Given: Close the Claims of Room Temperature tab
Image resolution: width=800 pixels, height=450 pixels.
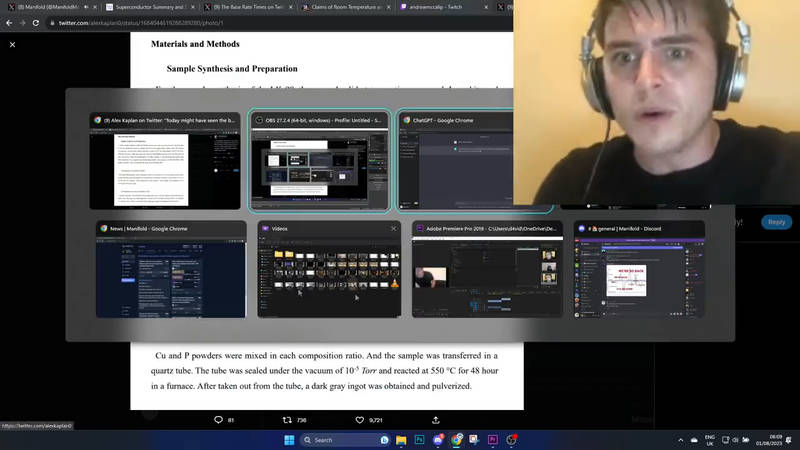Looking at the screenshot, I should 389,7.
